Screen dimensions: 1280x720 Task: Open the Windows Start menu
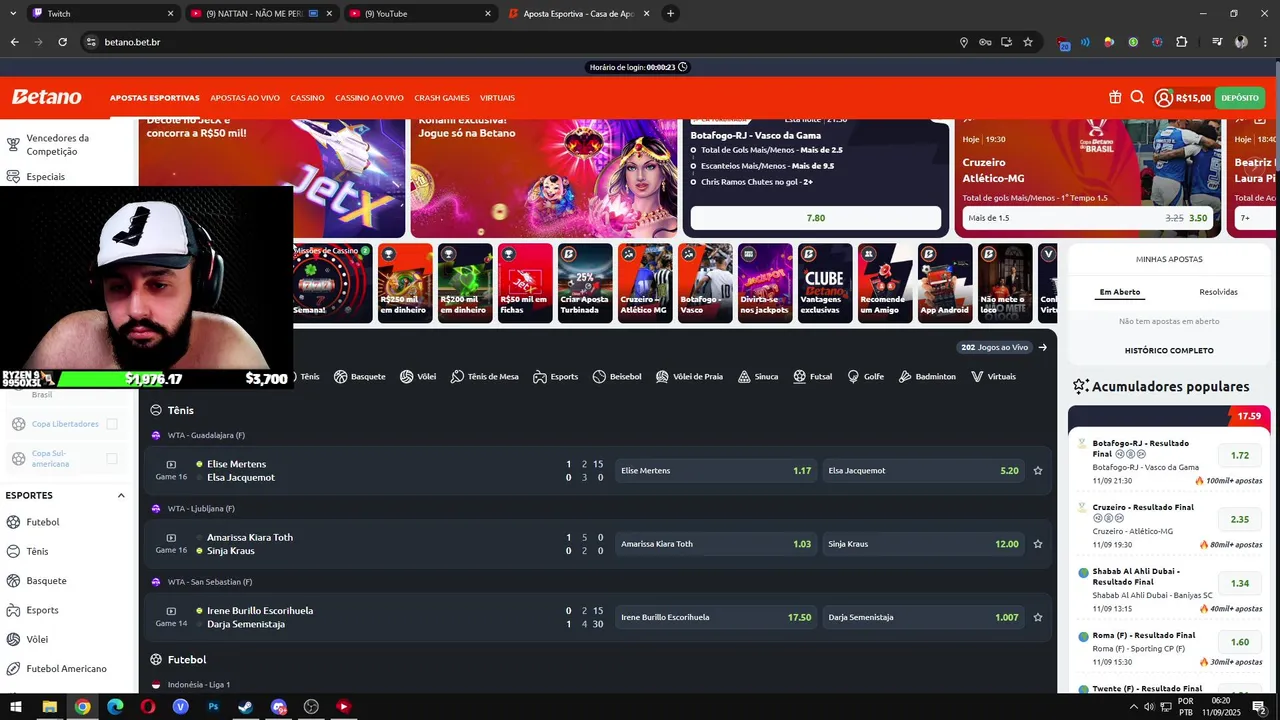16,706
